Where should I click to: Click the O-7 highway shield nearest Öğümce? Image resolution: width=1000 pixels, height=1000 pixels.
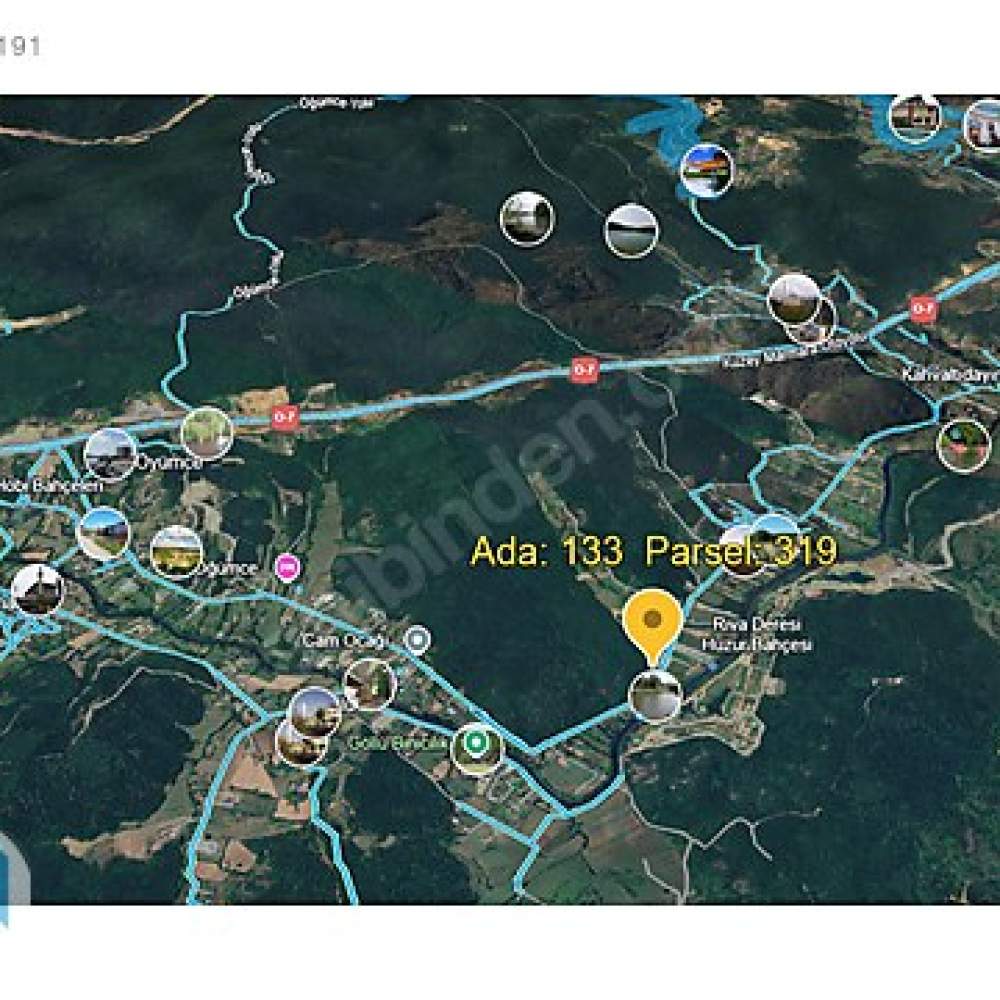(284, 416)
